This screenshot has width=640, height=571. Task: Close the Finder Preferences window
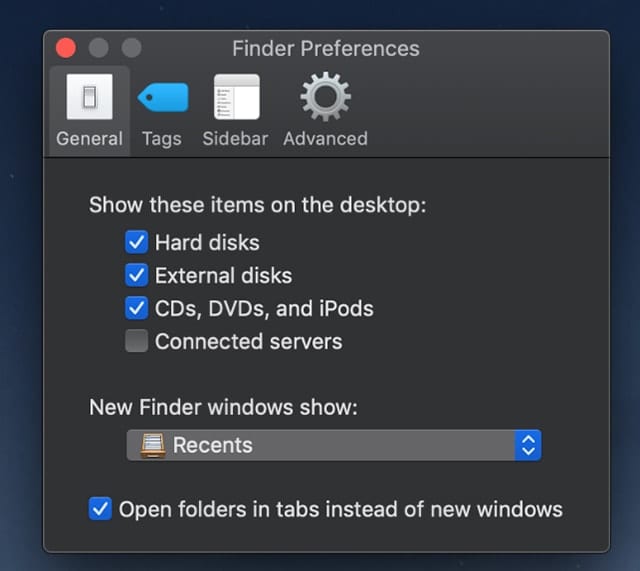click(x=66, y=48)
